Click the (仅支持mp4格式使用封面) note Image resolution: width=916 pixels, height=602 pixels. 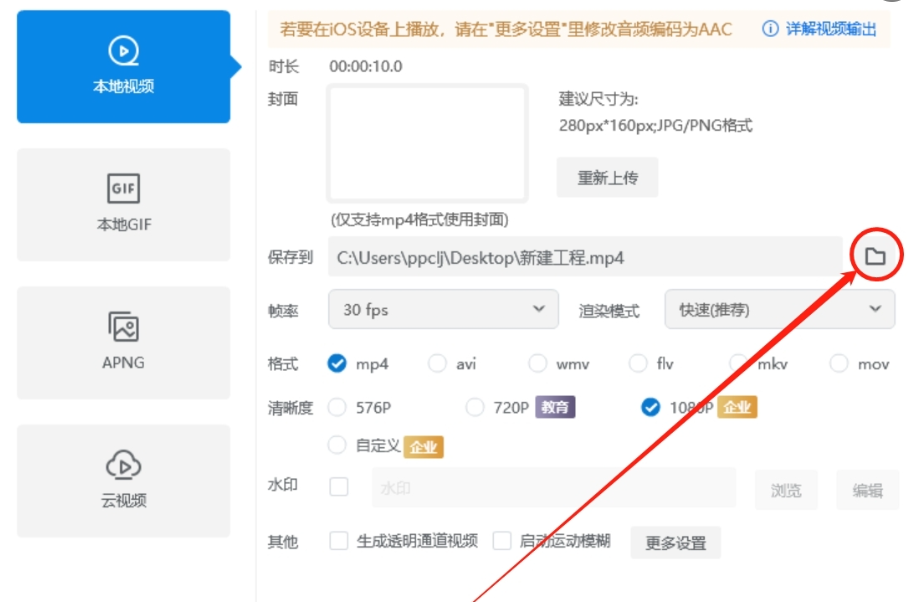tap(419, 220)
